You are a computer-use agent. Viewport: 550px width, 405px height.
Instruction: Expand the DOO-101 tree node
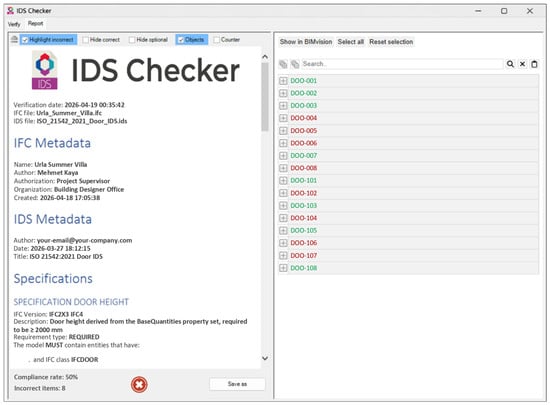[283, 180]
